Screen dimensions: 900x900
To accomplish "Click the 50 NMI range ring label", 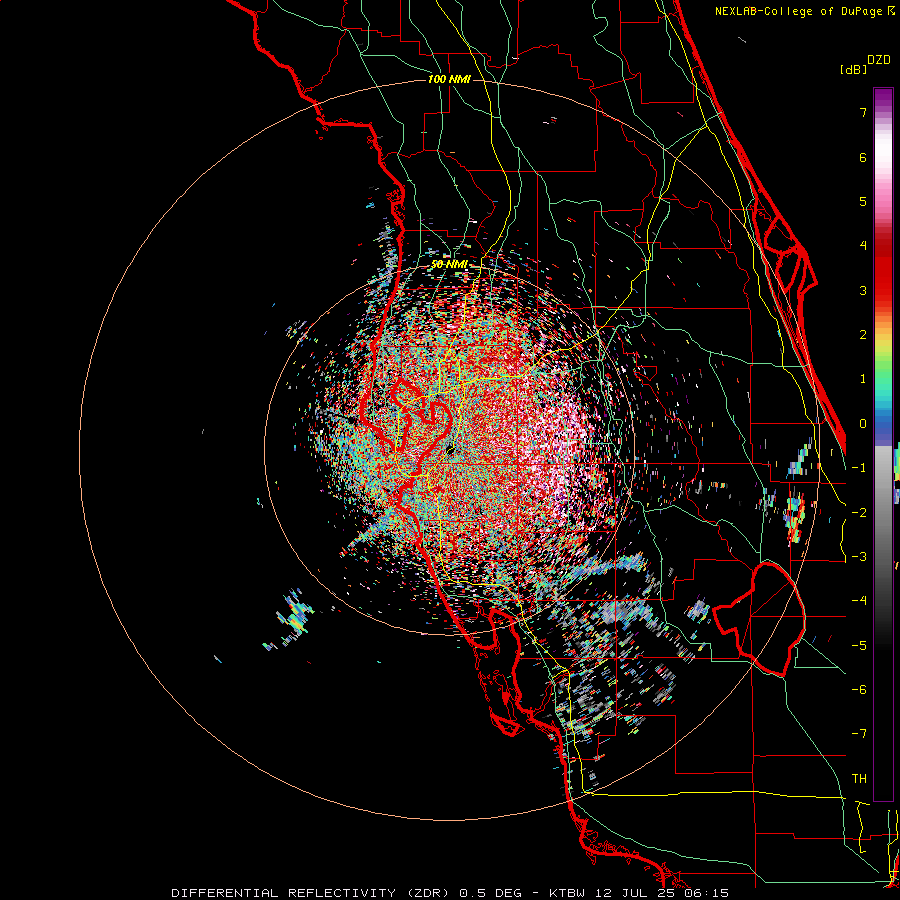I will [x=449, y=265].
